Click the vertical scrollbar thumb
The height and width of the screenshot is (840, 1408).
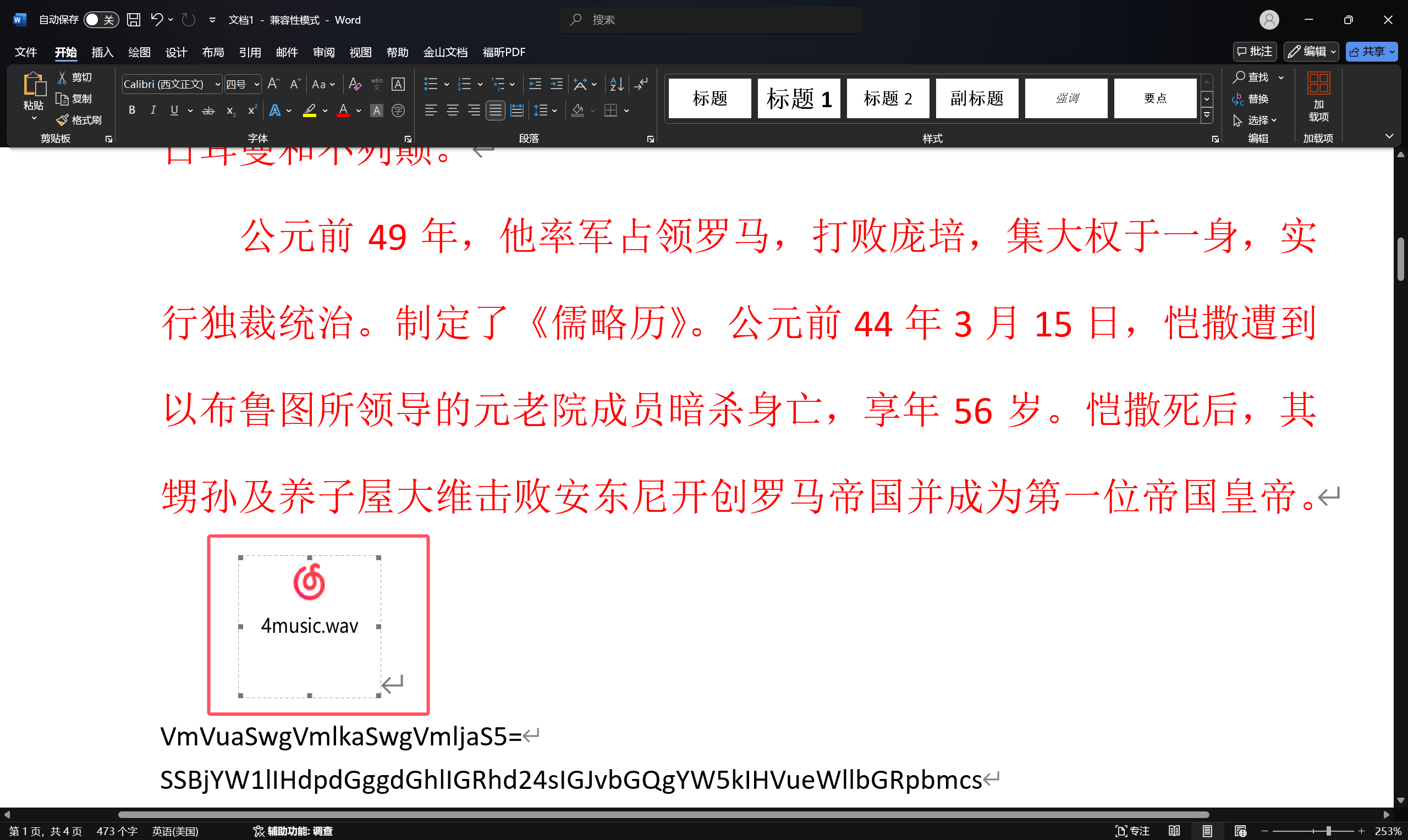[1401, 259]
